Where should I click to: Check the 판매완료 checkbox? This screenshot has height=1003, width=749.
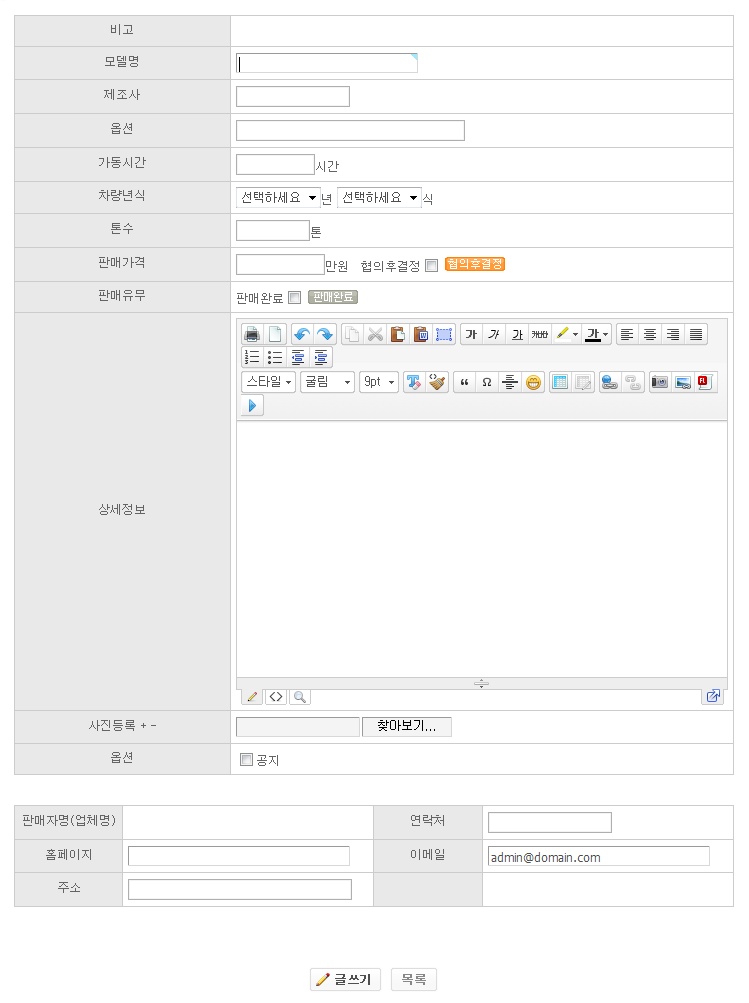click(294, 297)
